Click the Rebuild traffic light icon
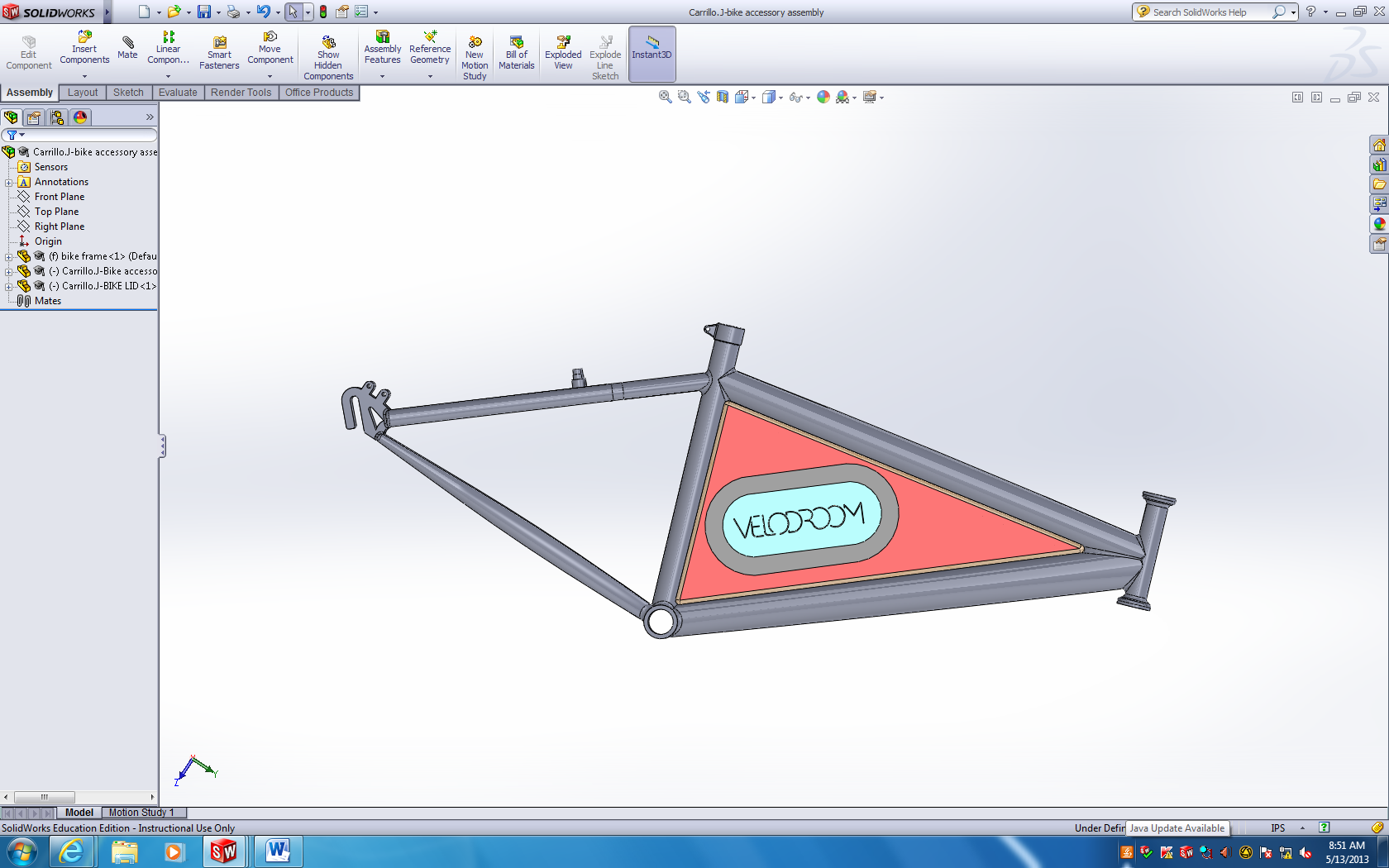Viewport: 1389px width, 868px height. pyautogui.click(x=323, y=12)
